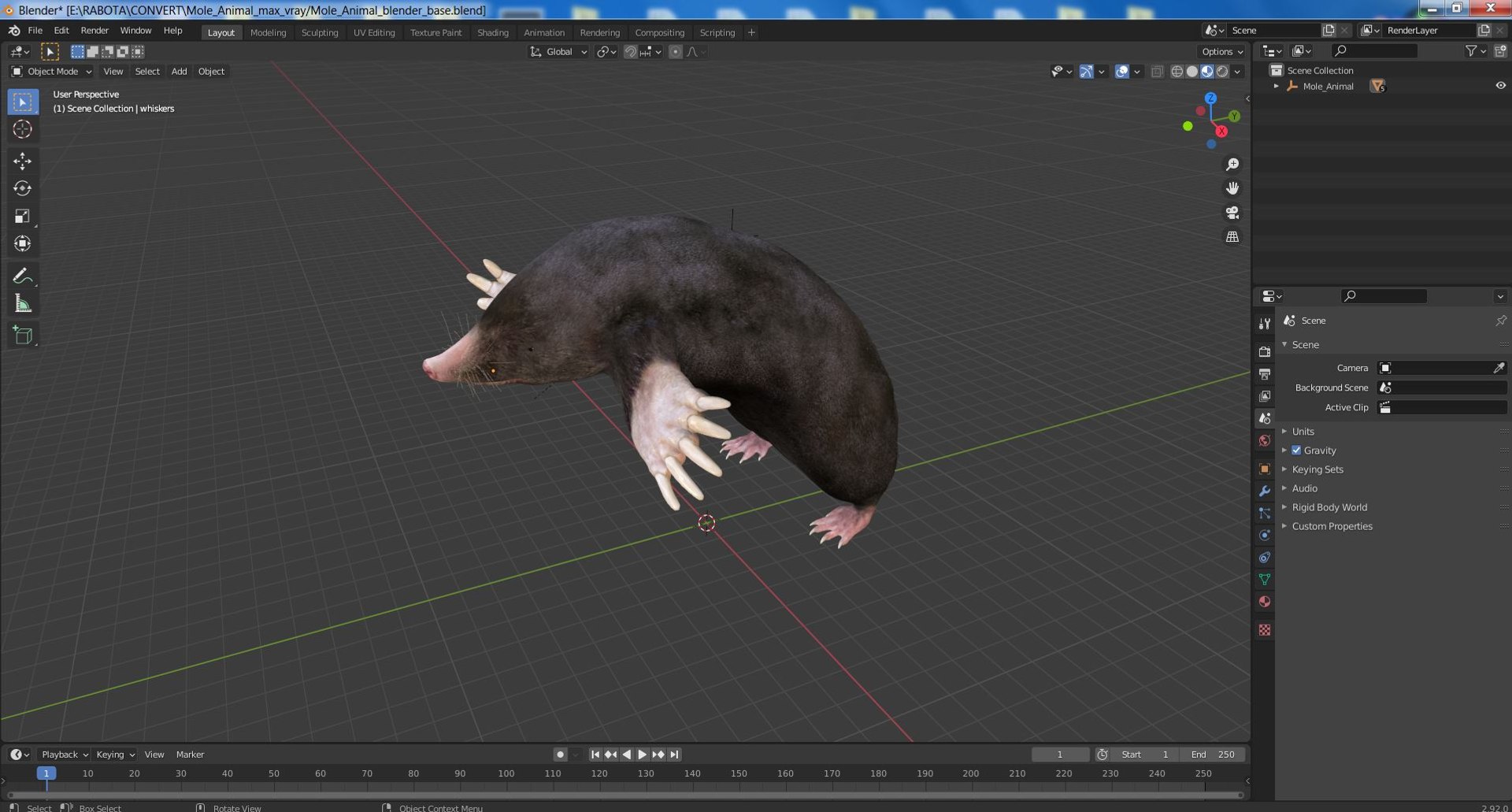Open the Options dropdown in viewport
1512x812 pixels.
[x=1221, y=52]
